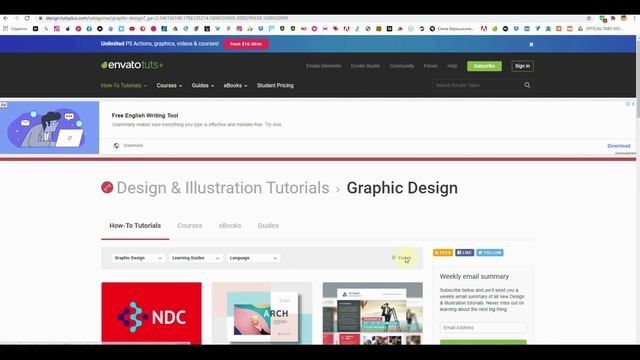640x360 pixels.
Task: Click the red Design & Illustration category icon
Action: [107, 187]
